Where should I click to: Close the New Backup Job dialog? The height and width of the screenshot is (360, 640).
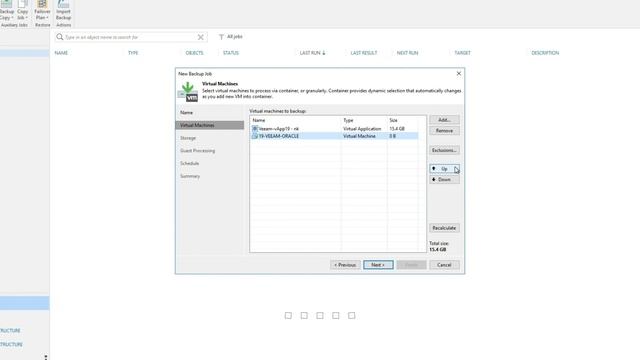point(459,73)
